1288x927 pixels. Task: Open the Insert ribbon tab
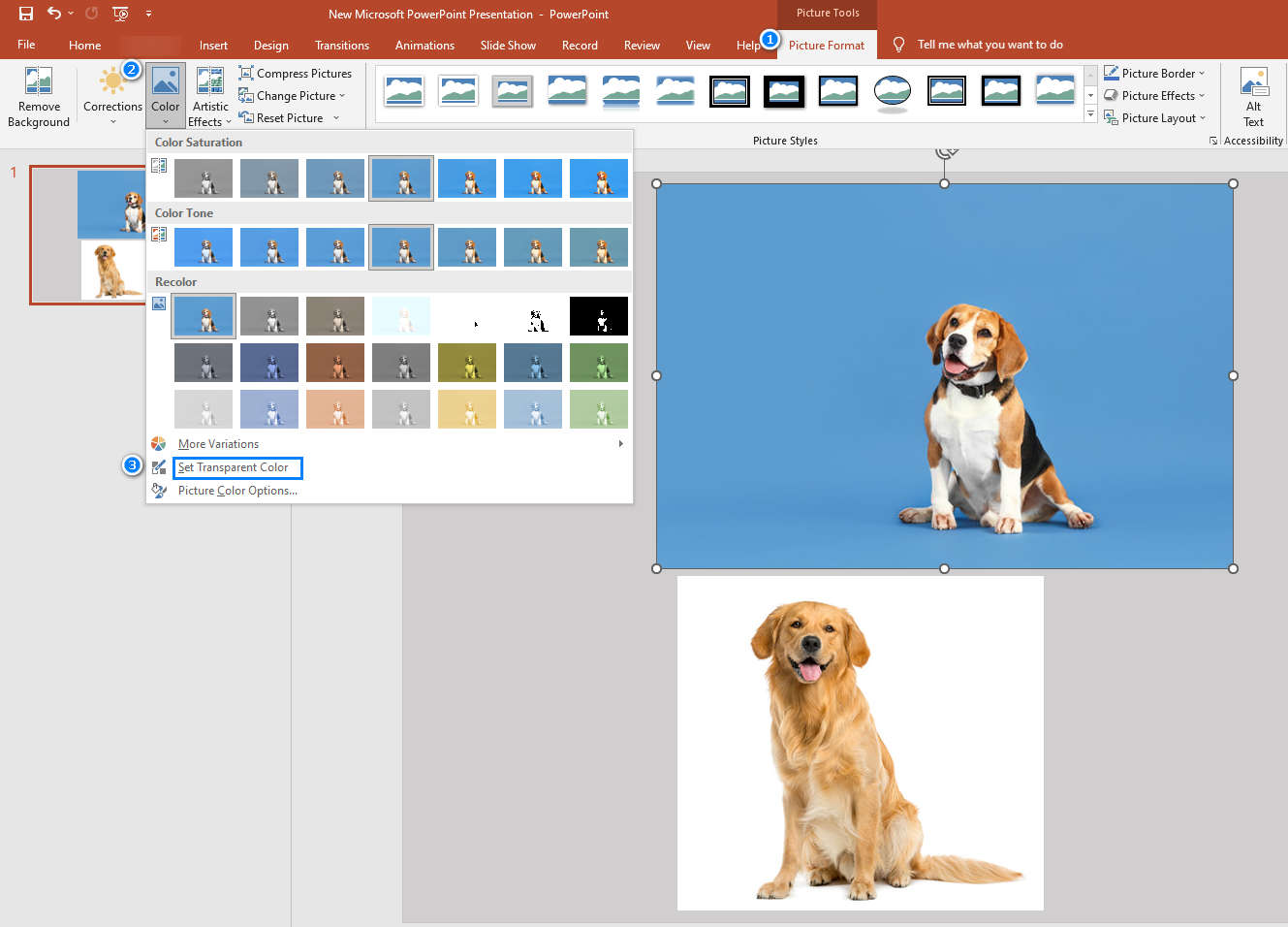[x=213, y=46]
